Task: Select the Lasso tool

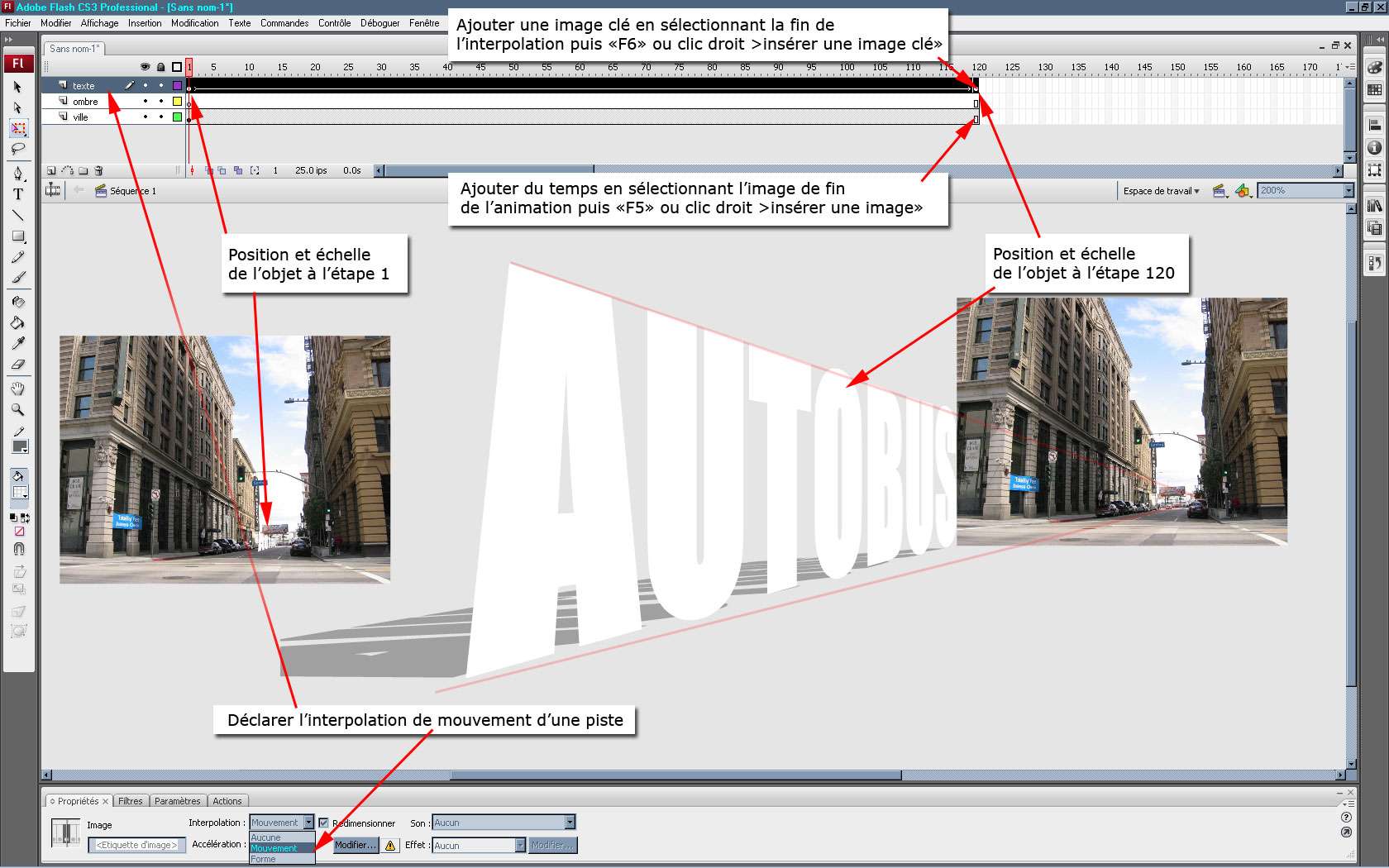Action: pos(18,149)
